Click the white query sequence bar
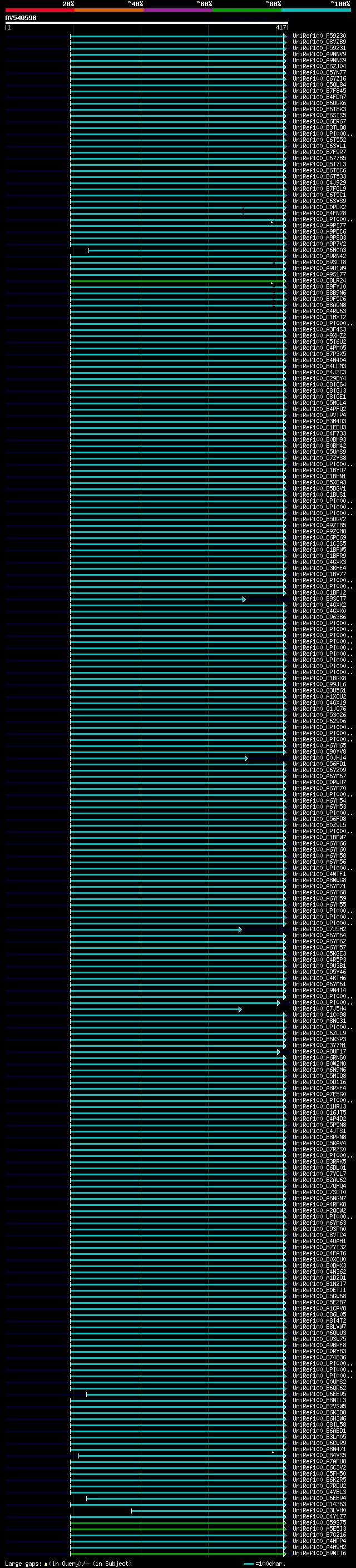Screen dimensions: 356x1568 click(147, 22)
